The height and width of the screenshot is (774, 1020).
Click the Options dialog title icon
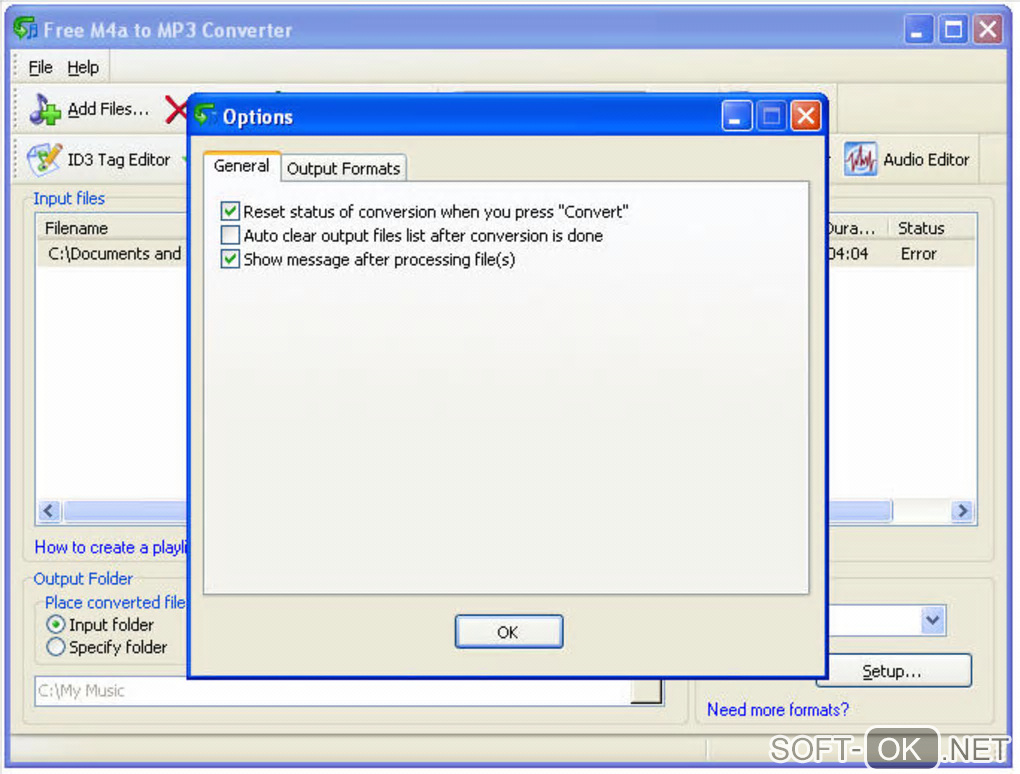(205, 116)
